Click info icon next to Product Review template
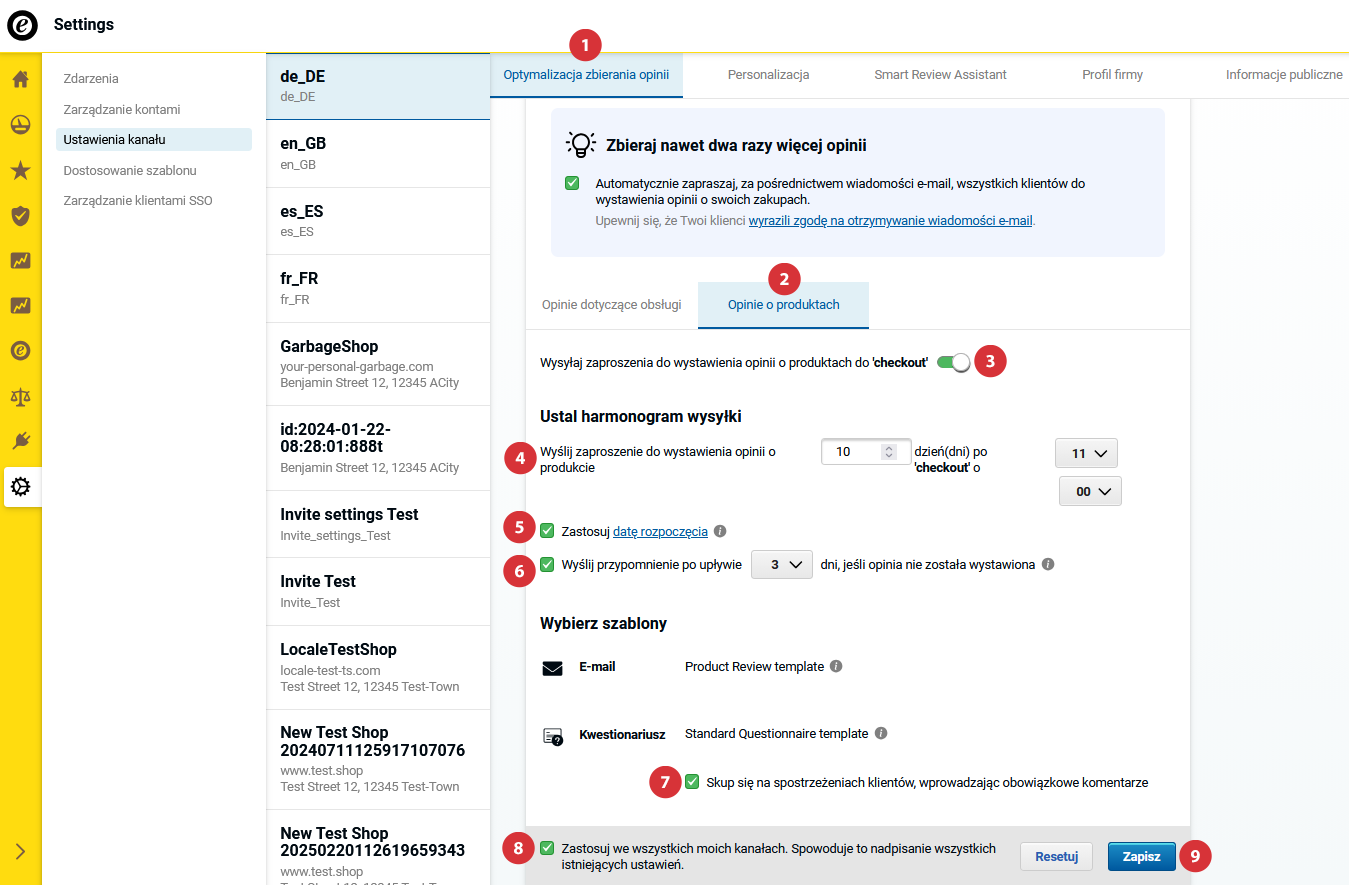The height and width of the screenshot is (885, 1349). point(836,666)
